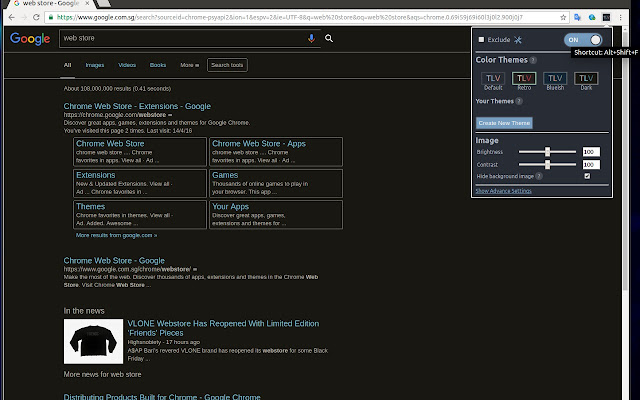Click the Brightness slider handle
The height and width of the screenshot is (400, 640).
(x=547, y=152)
